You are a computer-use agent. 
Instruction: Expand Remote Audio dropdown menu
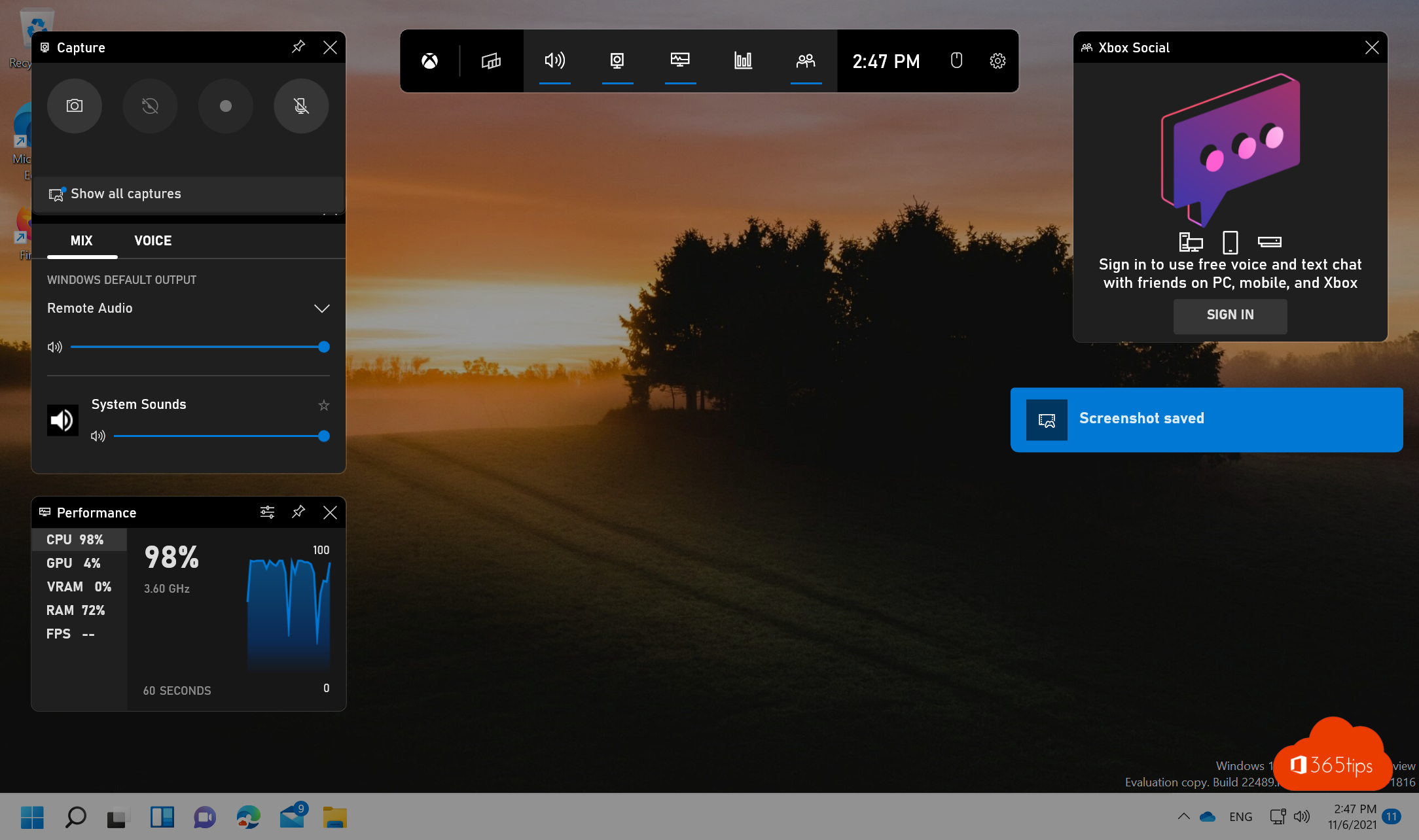322,308
